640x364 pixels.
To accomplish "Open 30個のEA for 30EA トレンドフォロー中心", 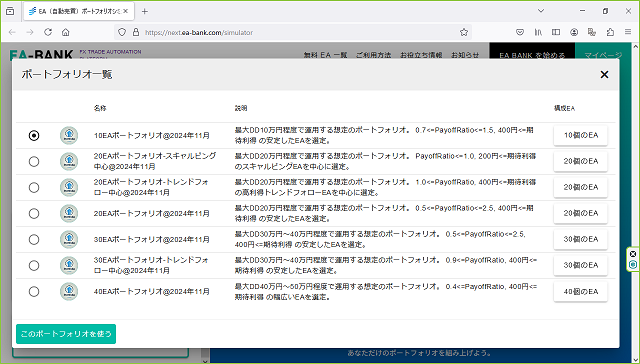I will pos(580,265).
